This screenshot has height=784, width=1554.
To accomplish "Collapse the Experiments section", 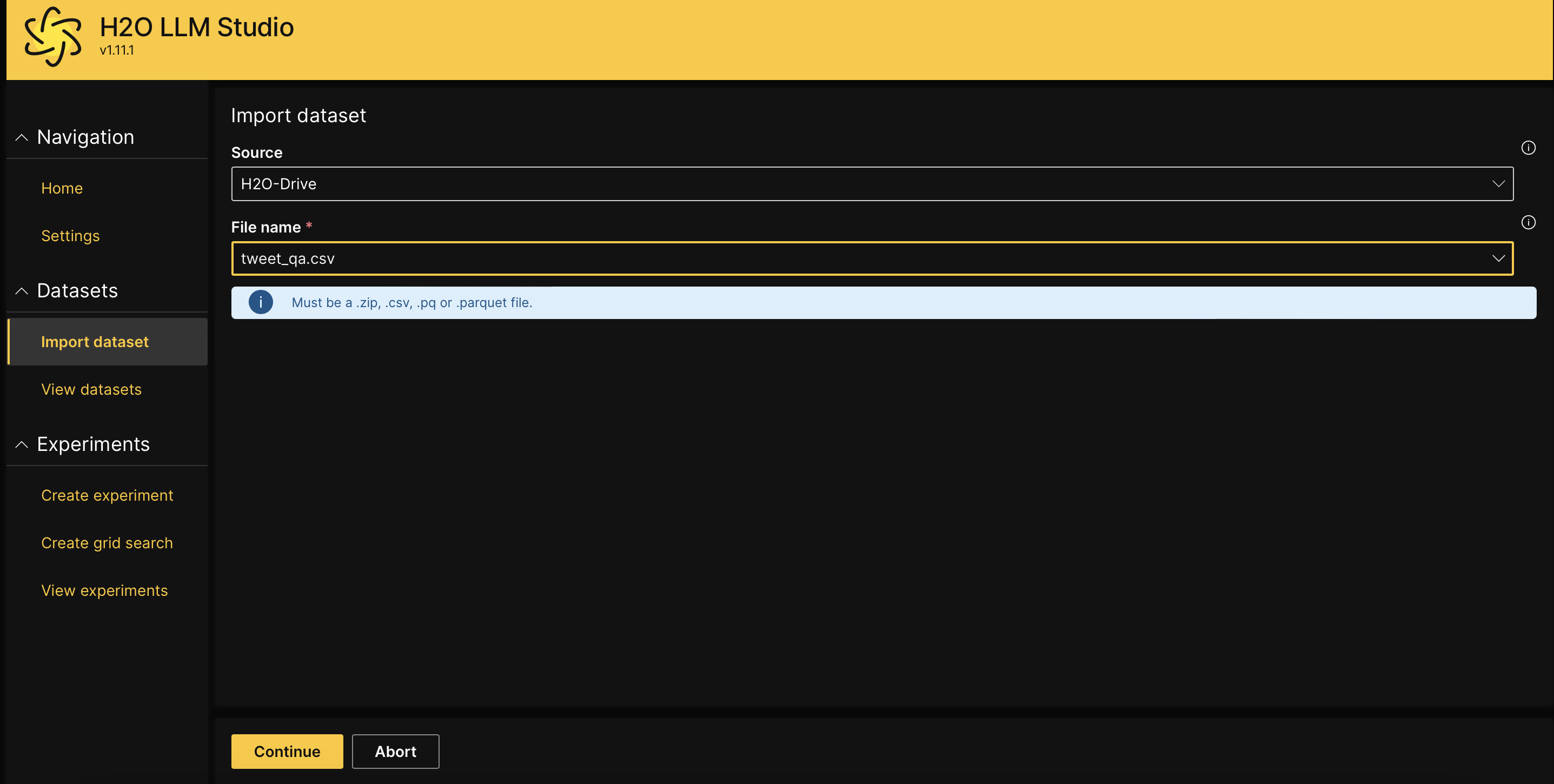I will pos(22,443).
